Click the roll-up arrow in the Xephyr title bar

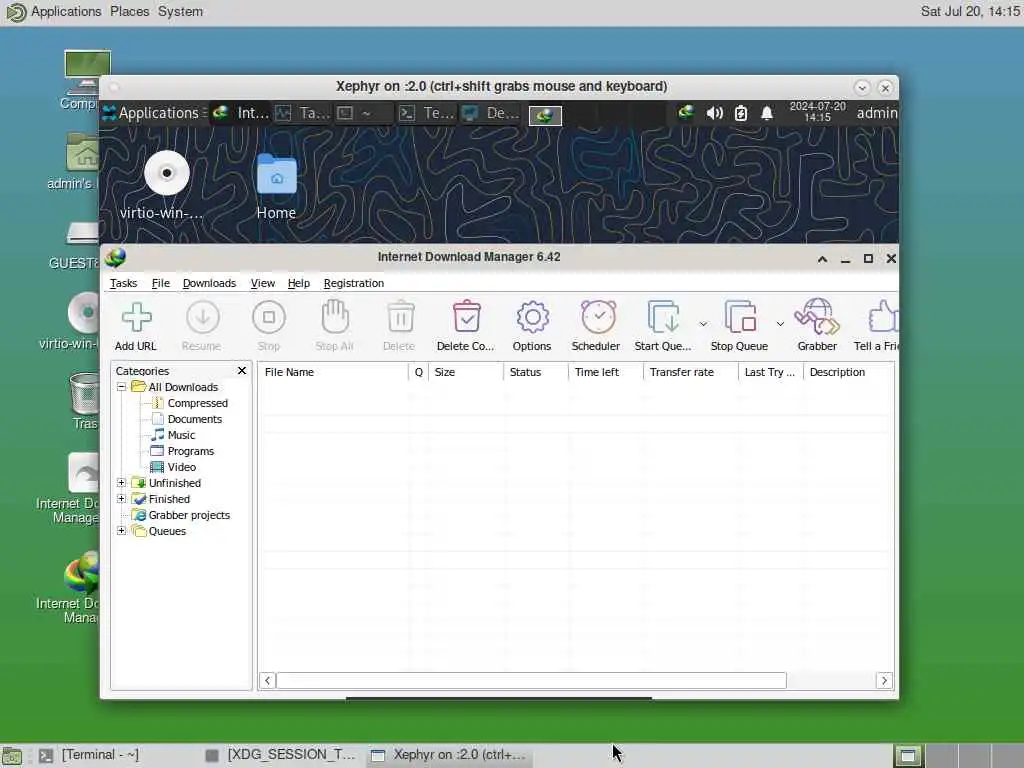pyautogui.click(x=862, y=88)
